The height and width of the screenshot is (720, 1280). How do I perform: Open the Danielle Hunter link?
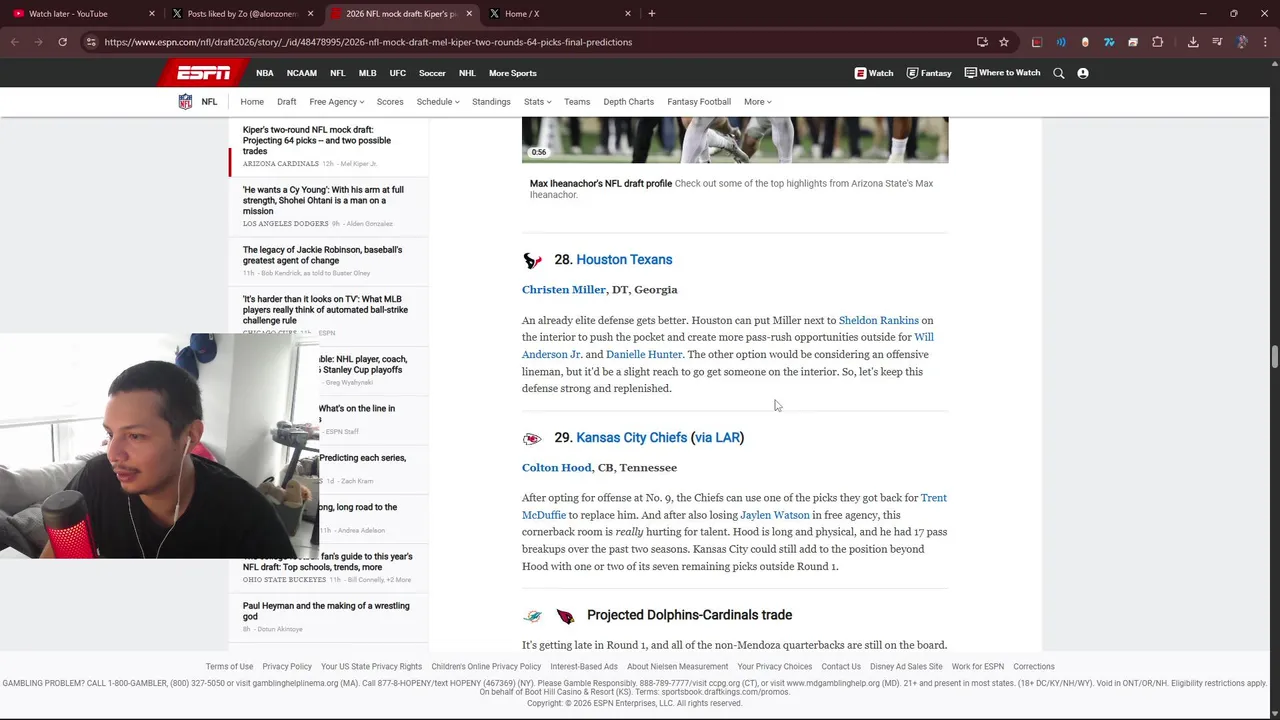644,355
